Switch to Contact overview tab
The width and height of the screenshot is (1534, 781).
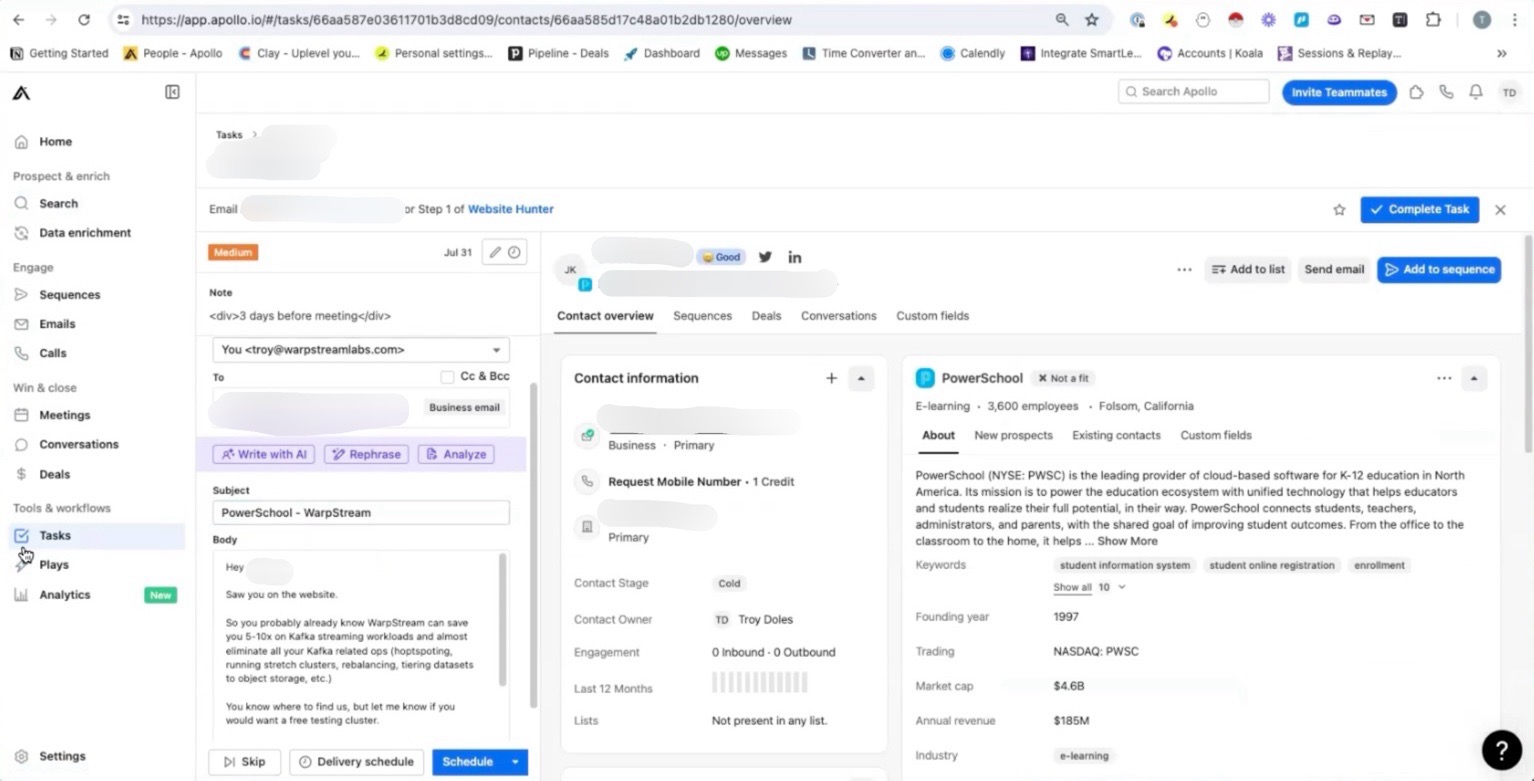(x=605, y=316)
